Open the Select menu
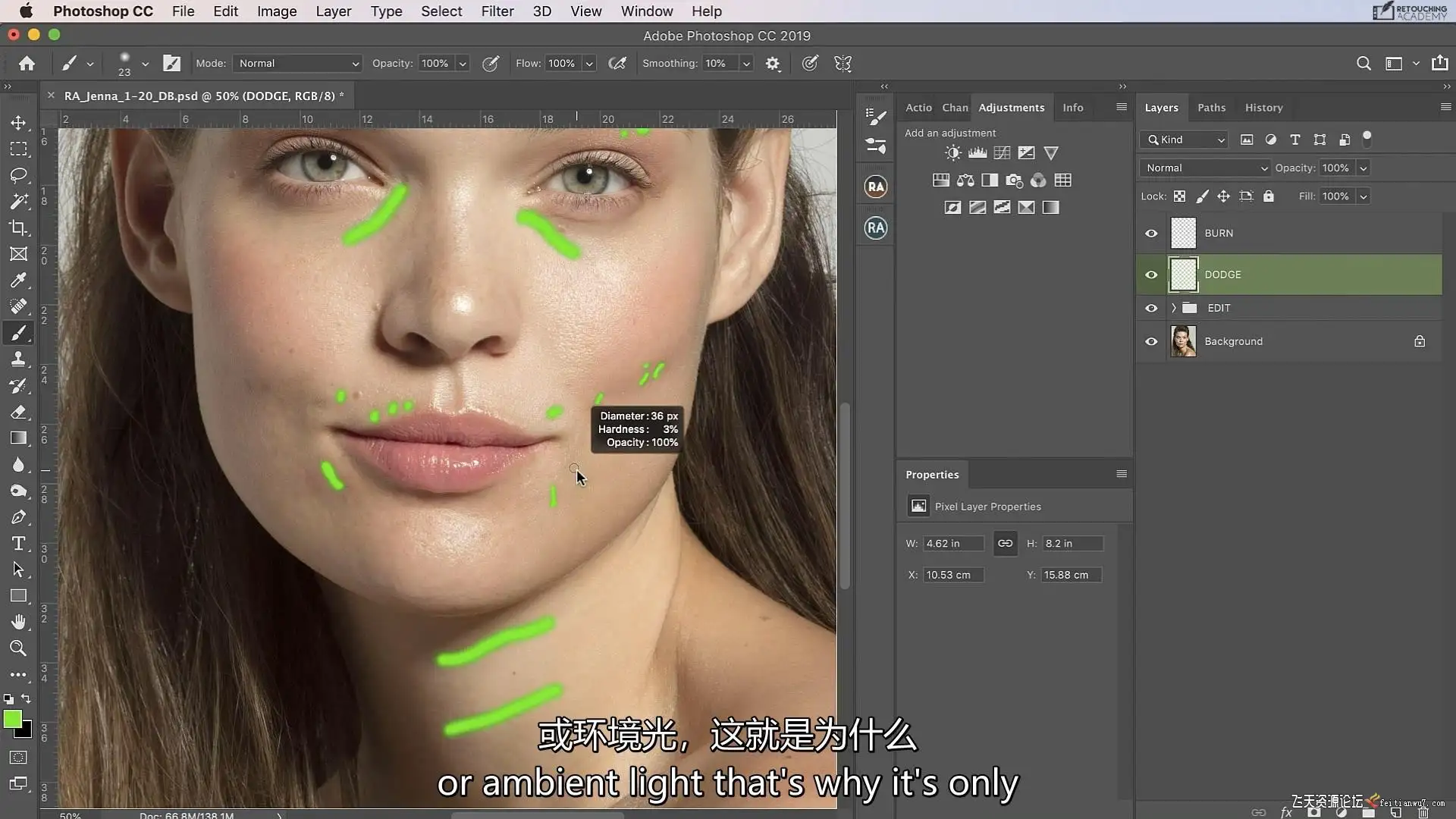Image resolution: width=1456 pixels, height=819 pixels. pyautogui.click(x=441, y=11)
